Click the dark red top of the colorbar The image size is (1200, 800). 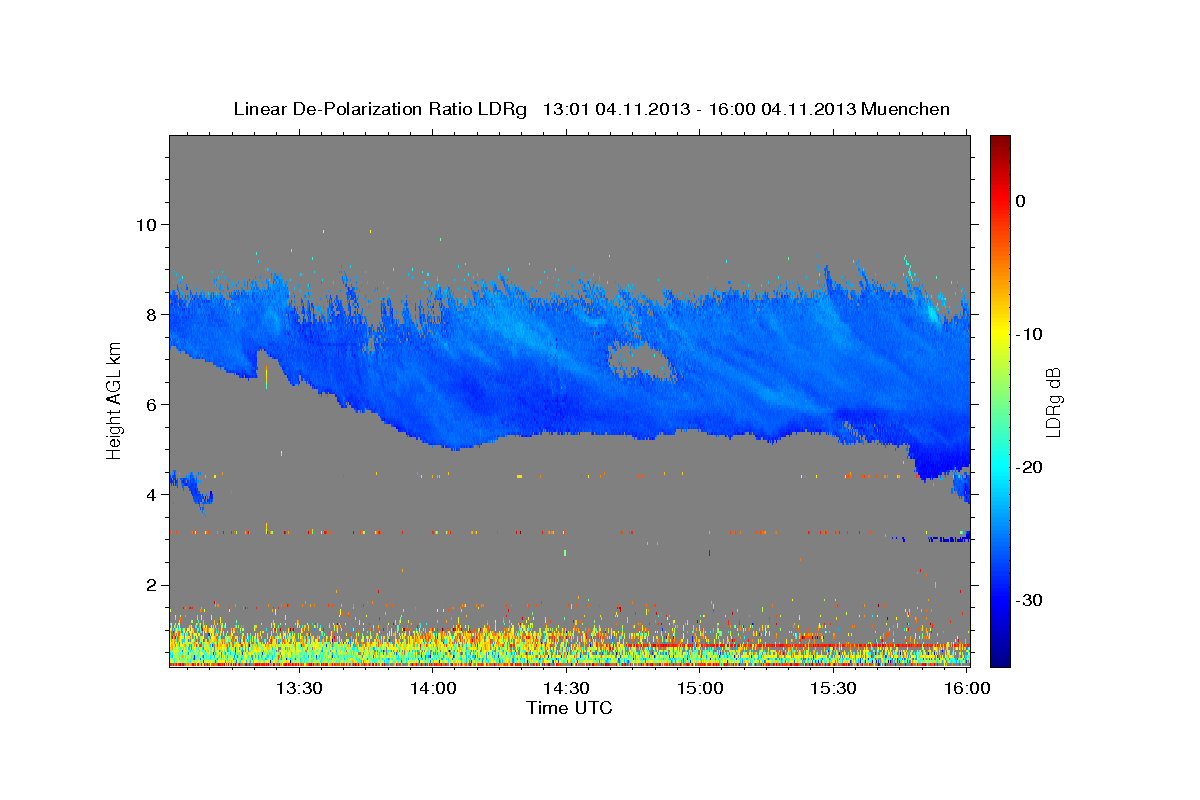click(x=1000, y=145)
